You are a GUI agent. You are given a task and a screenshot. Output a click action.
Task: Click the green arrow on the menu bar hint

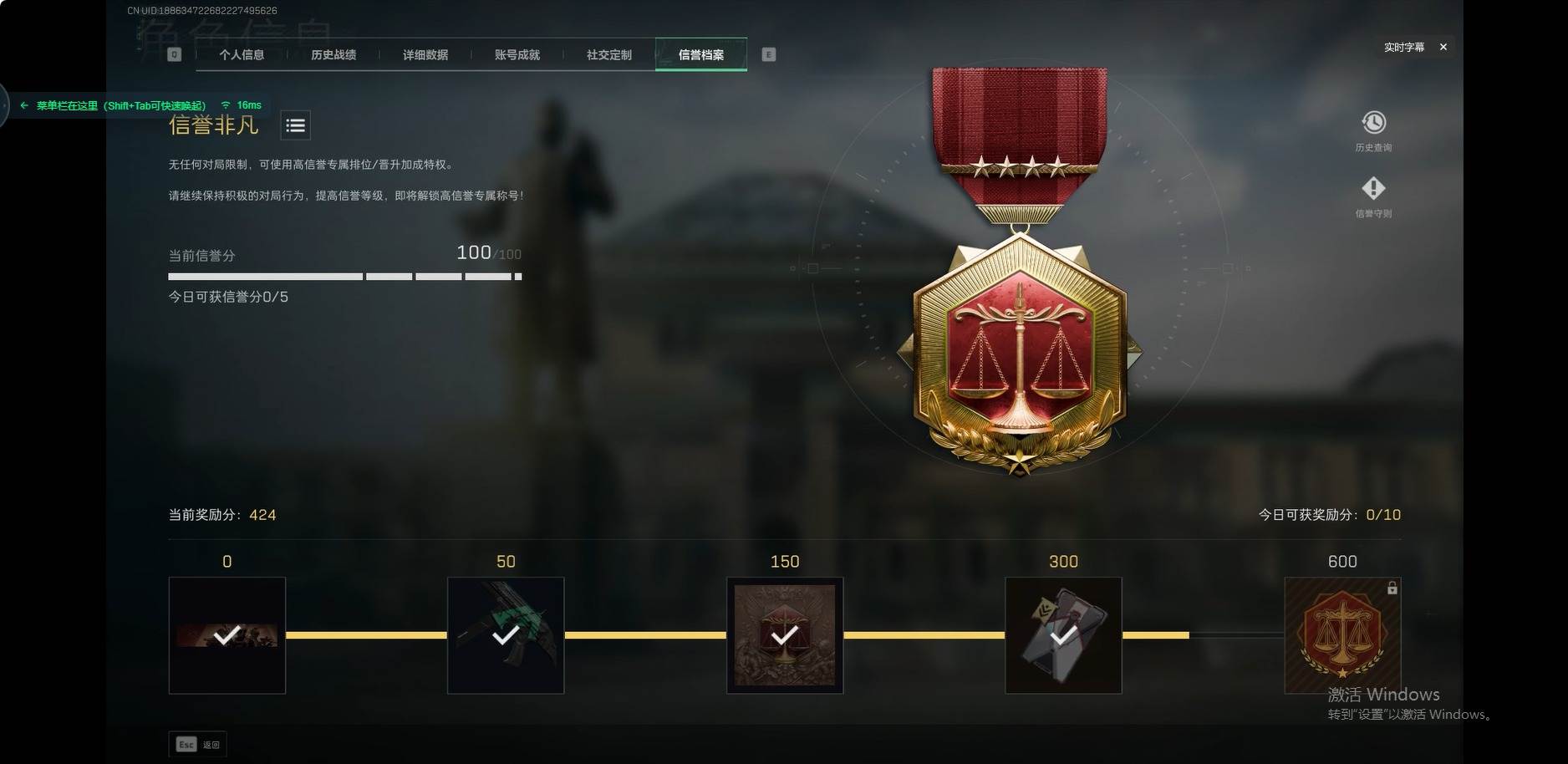click(24, 105)
